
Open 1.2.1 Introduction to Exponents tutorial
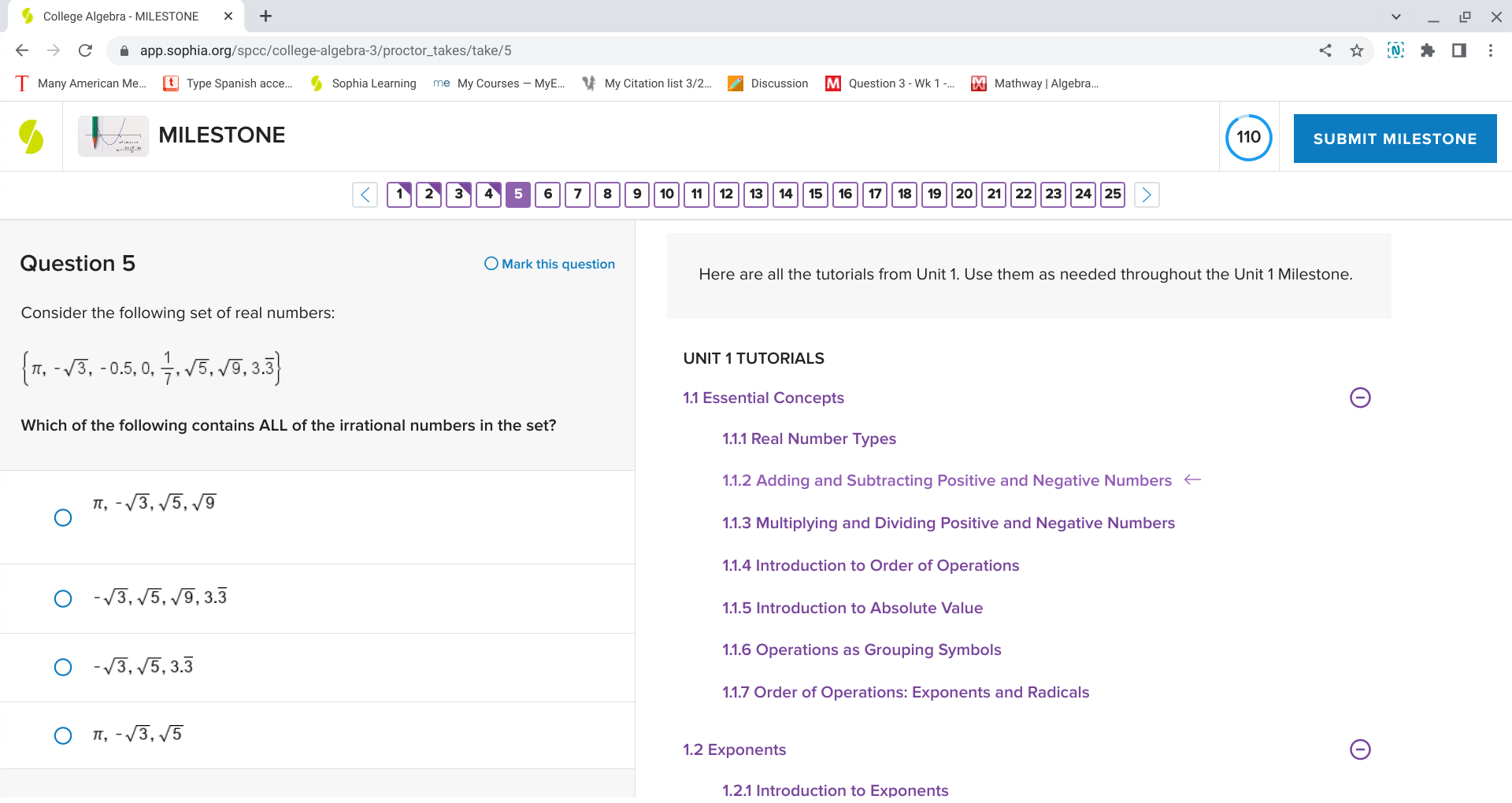(x=835, y=790)
